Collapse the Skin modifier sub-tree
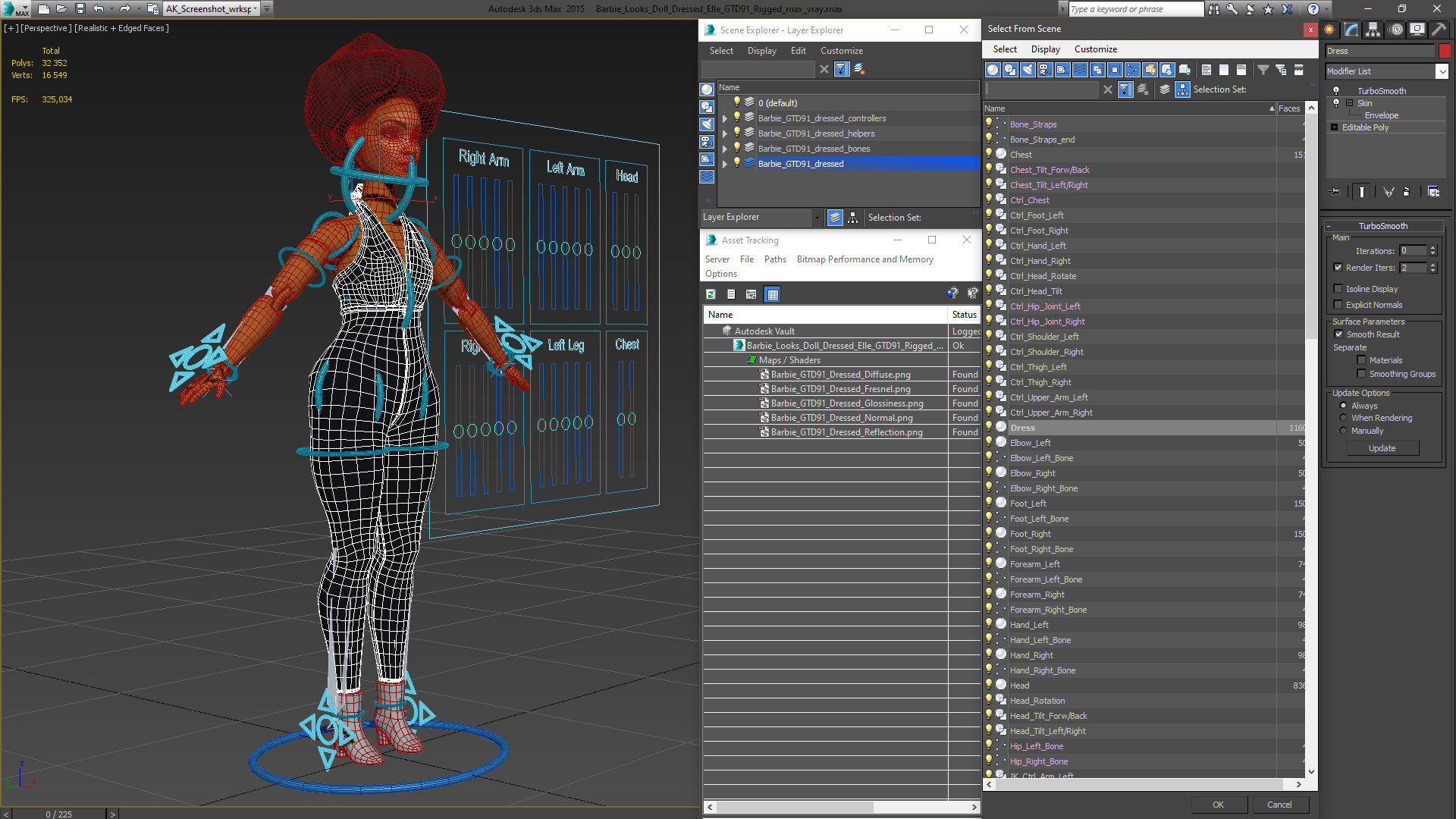Screen dimensions: 1456x819 [1349, 103]
